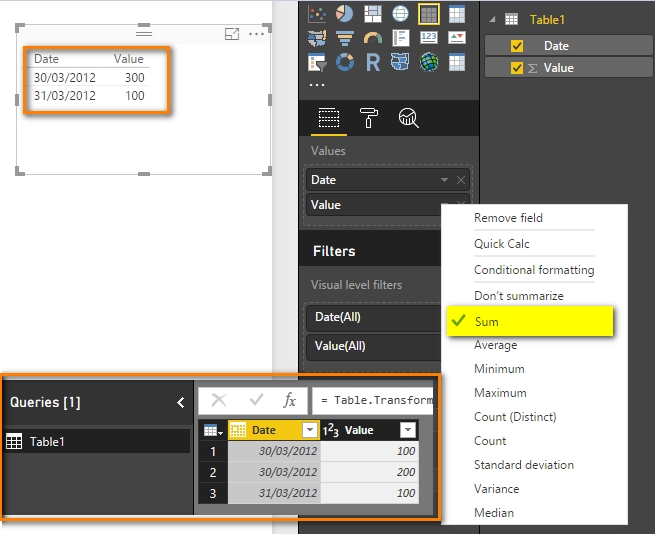Screen dimensions: 655x534
Task: Choose the donut chart visualization
Action: tap(345, 63)
